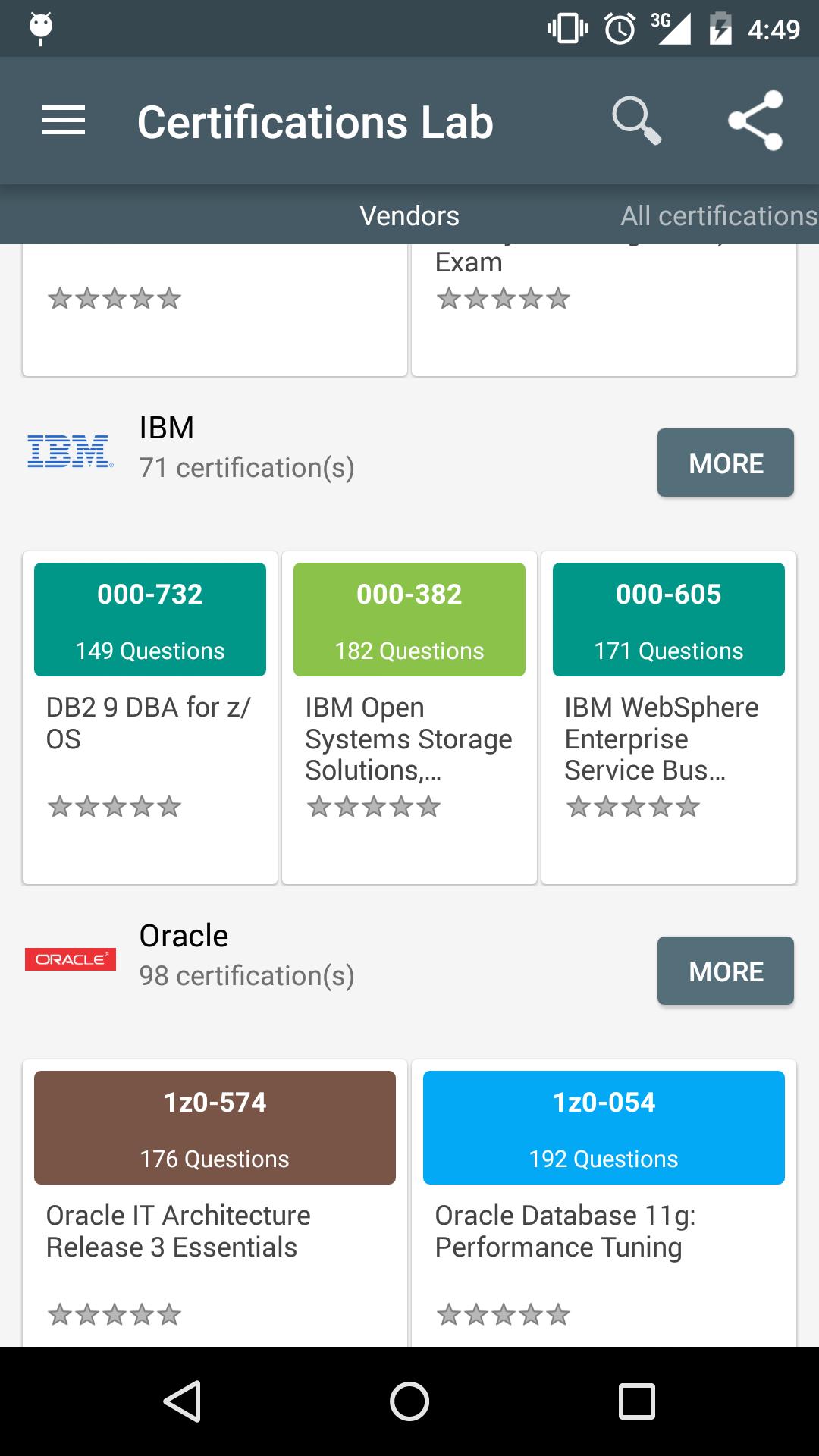Tap the Oracle logo

71,959
